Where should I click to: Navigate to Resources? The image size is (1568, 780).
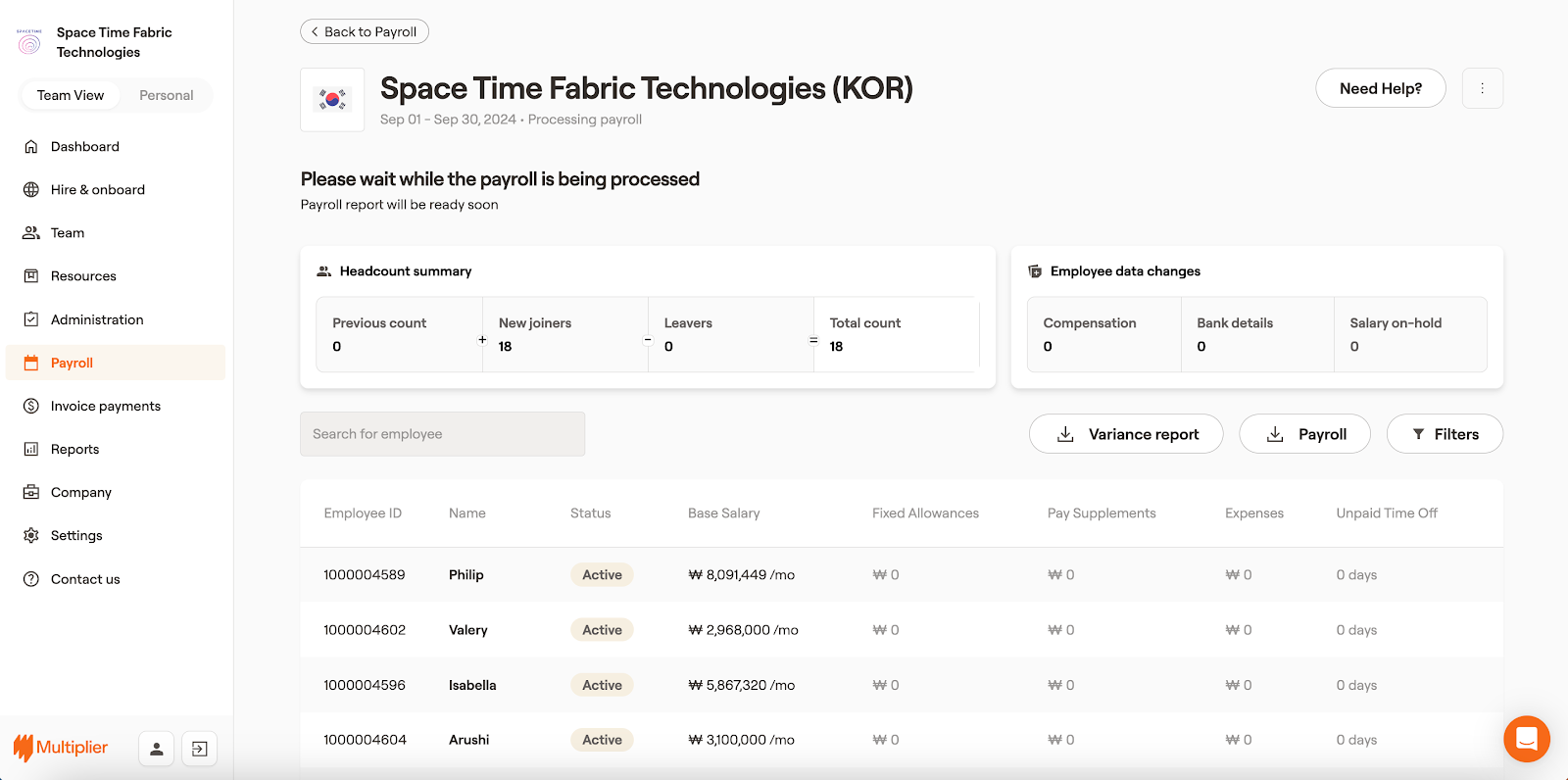(x=116, y=275)
